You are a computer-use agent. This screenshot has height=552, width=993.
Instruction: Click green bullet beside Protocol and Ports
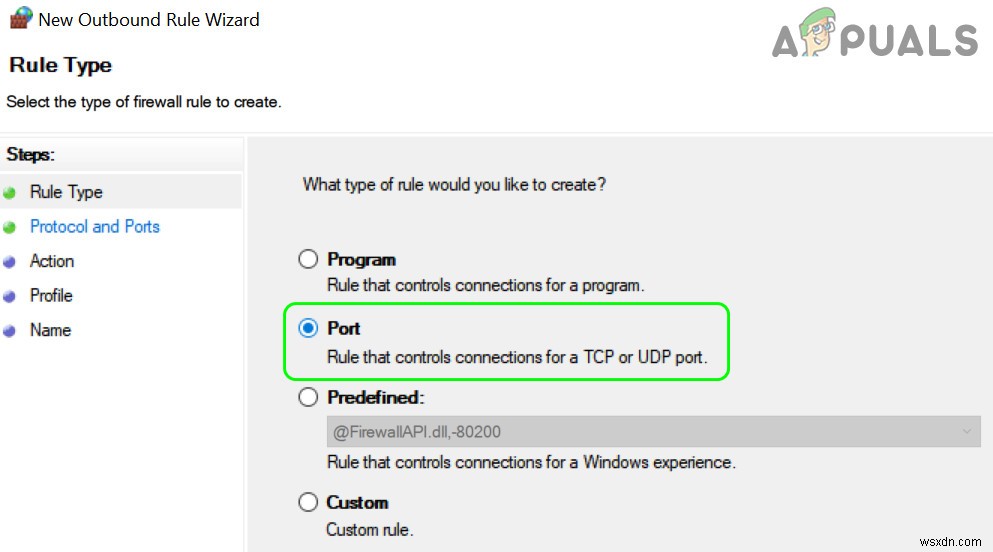(9, 227)
